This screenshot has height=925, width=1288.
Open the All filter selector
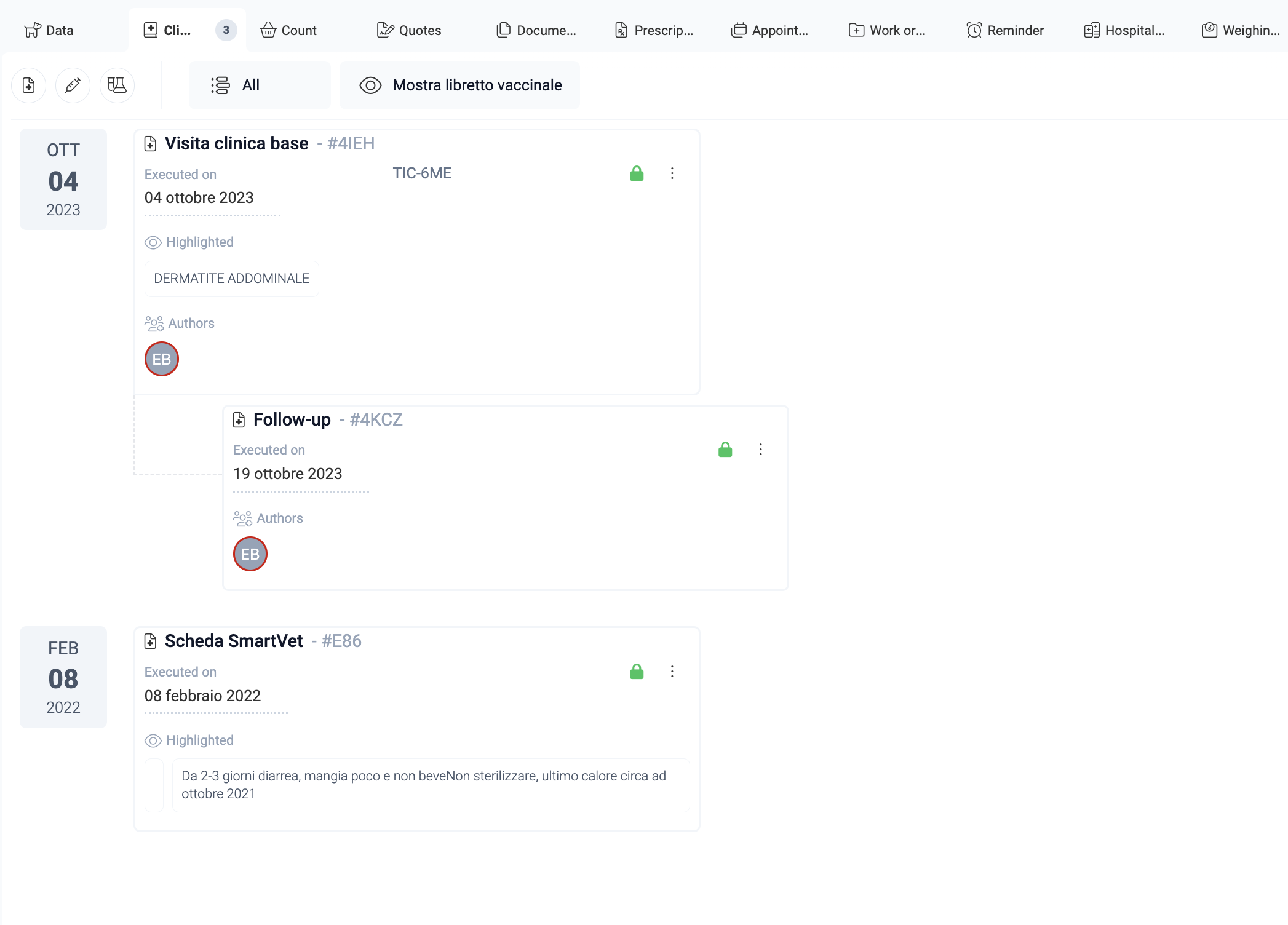(x=259, y=85)
